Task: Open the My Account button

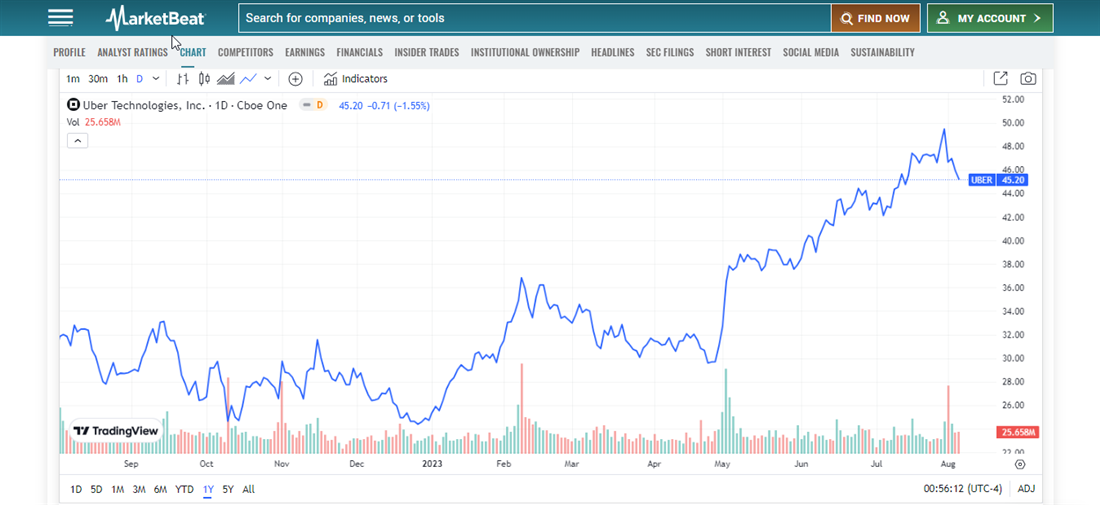Action: tap(990, 18)
